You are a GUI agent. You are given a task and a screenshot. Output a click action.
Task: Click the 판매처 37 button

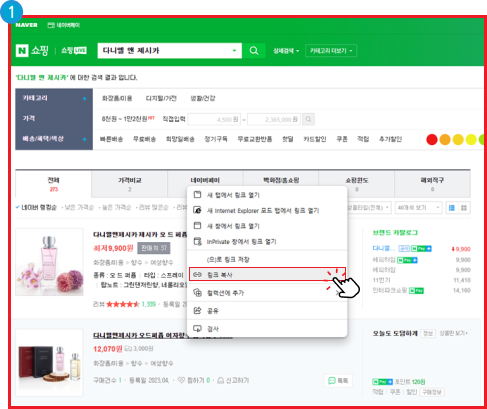coord(154,248)
